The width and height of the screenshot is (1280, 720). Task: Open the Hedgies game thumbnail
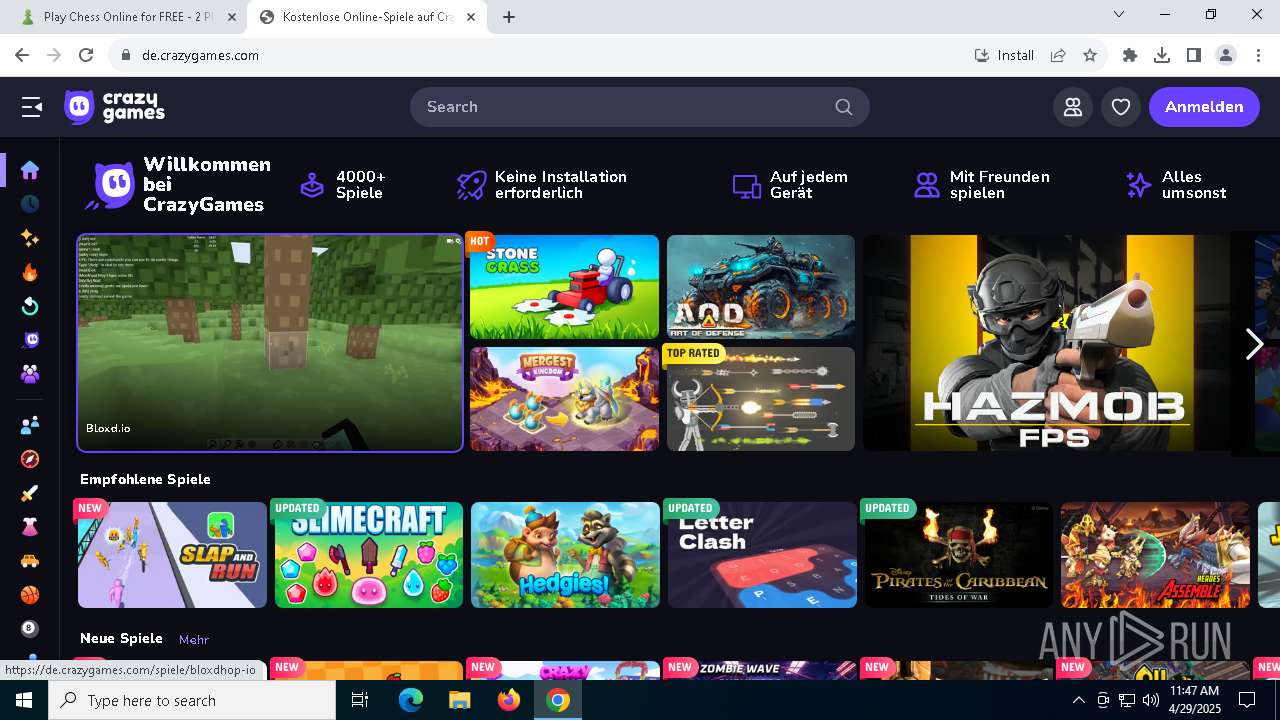(x=565, y=555)
